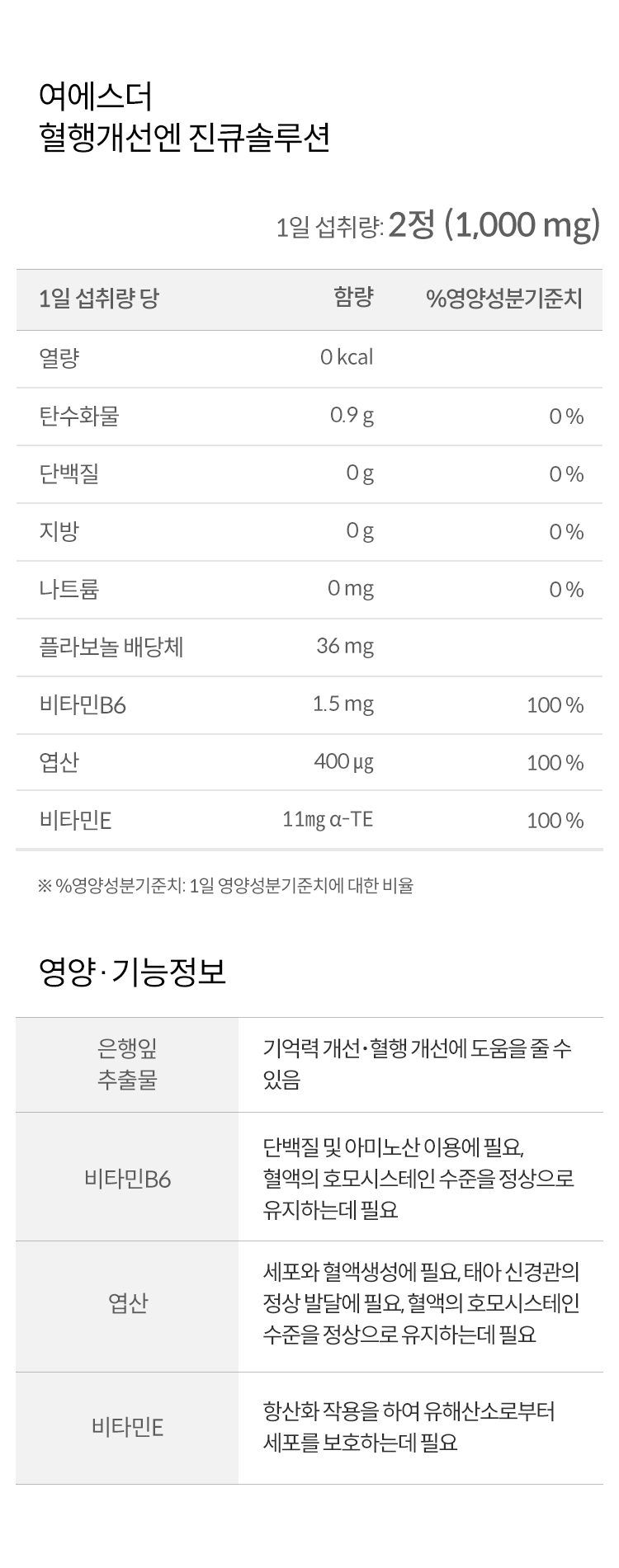Click the %영양성분기준치 column header
This screenshot has width=619, height=1568.
[x=504, y=299]
